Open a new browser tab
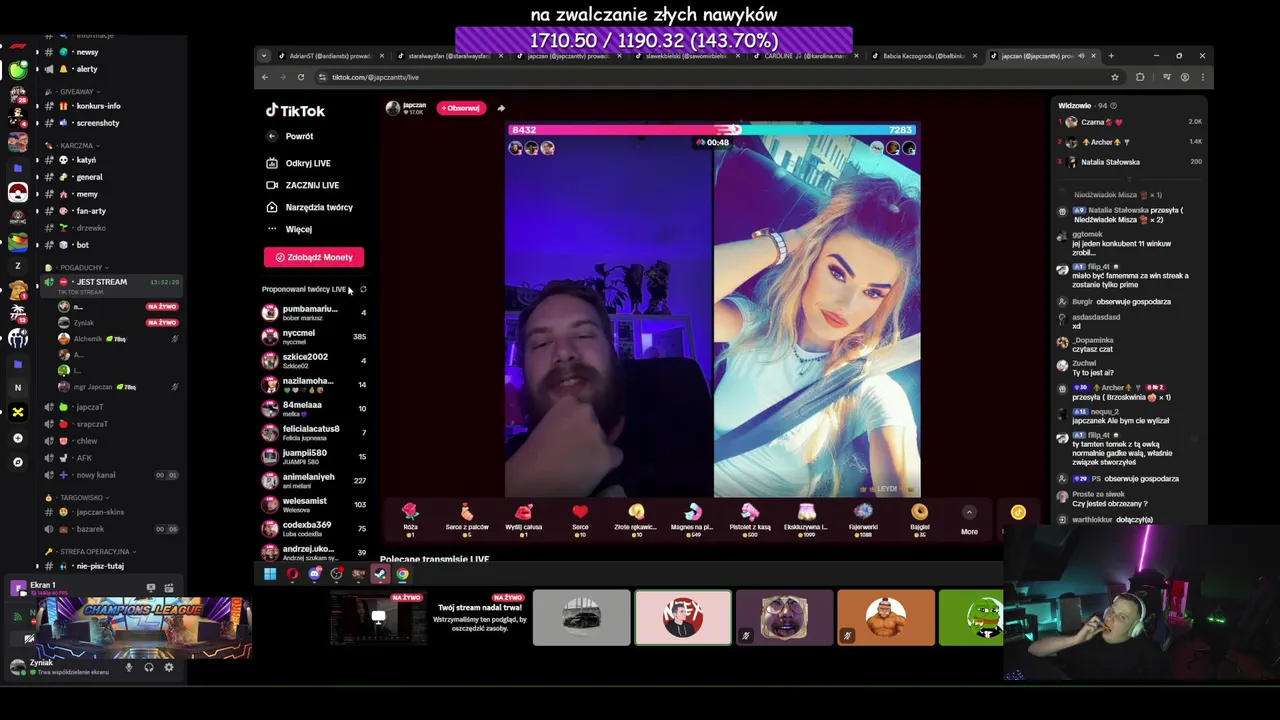The image size is (1280, 720). pos(1111,56)
